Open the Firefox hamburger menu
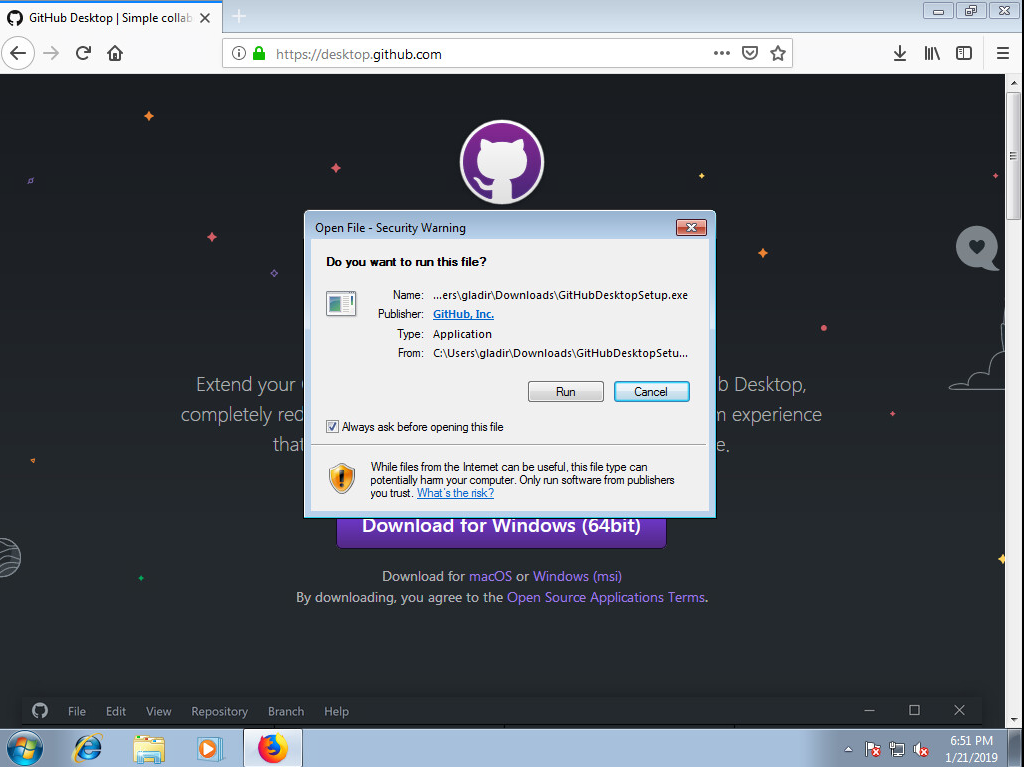Viewport: 1024px width, 767px height. pos(1003,54)
